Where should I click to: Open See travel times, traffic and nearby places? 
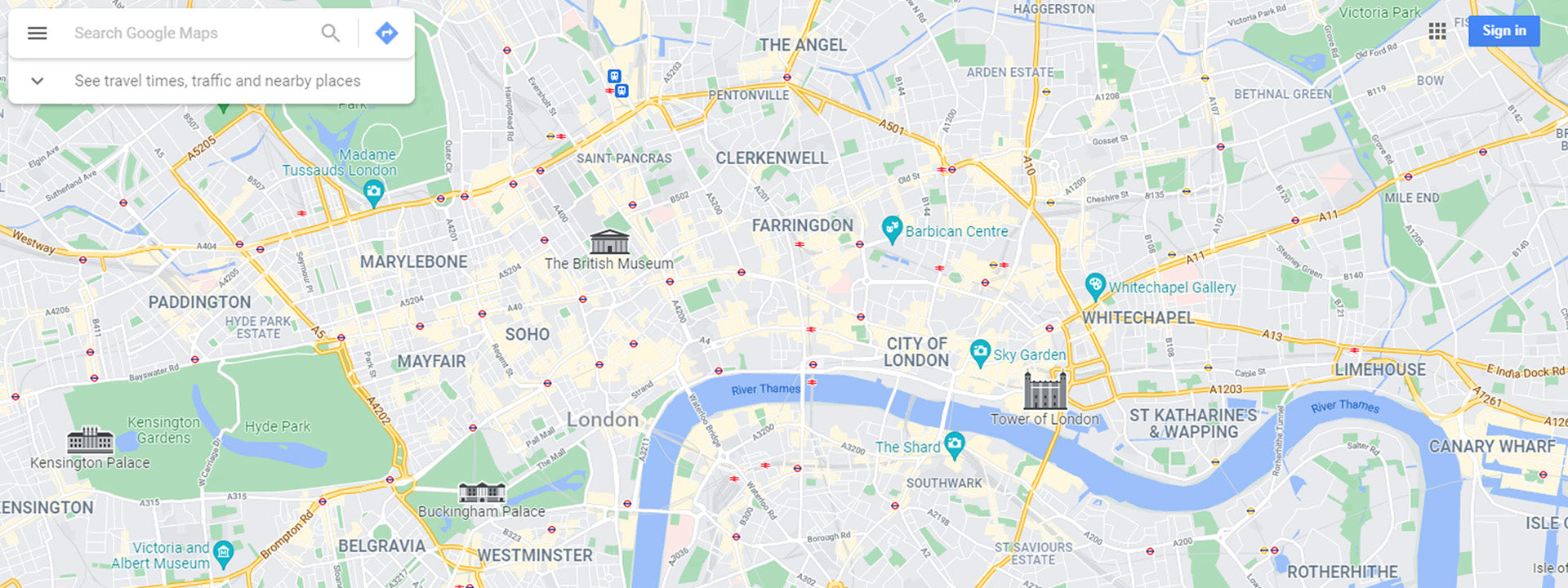pyautogui.click(x=217, y=81)
